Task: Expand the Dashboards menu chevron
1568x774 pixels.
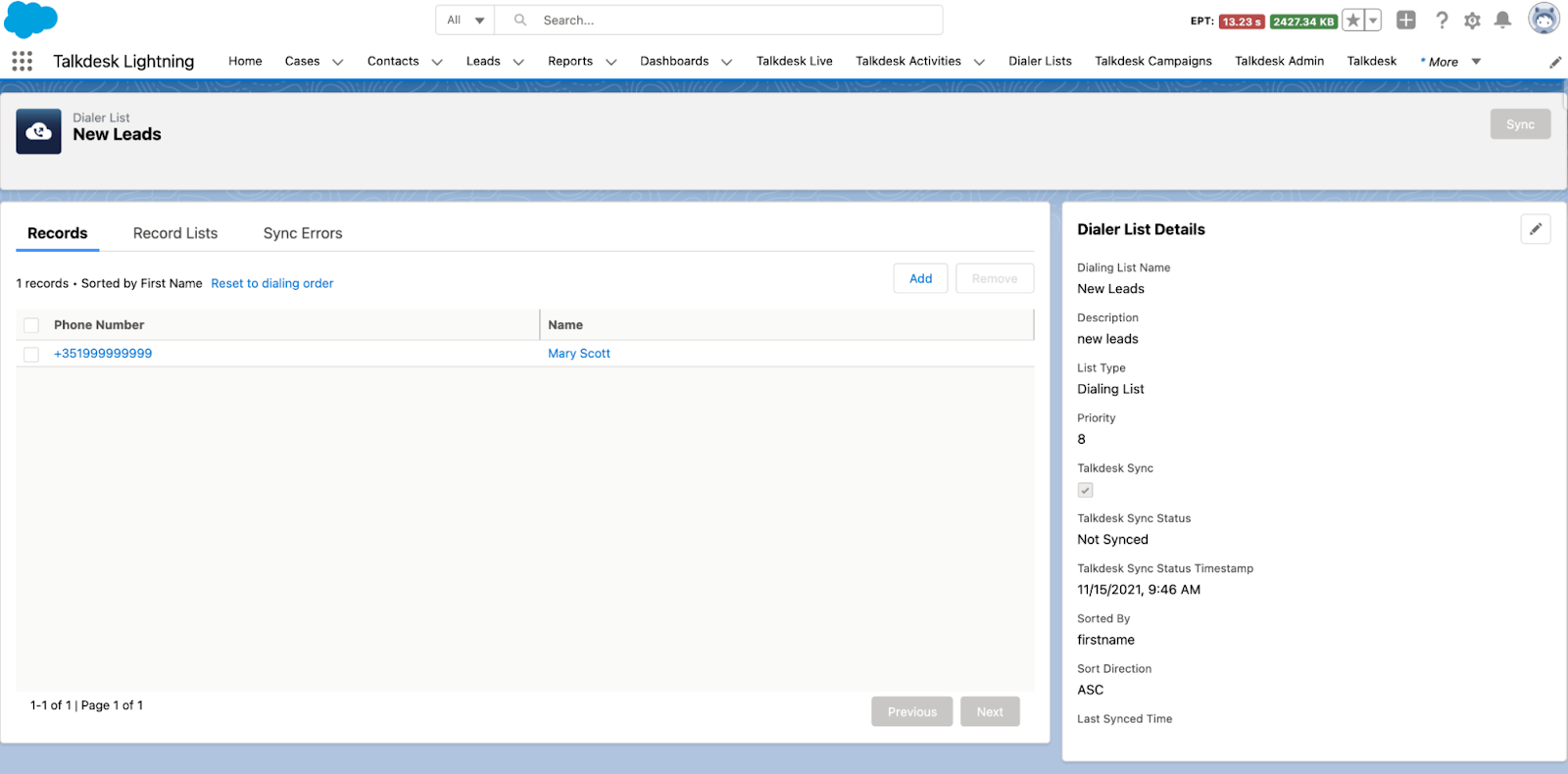Action: [727, 62]
